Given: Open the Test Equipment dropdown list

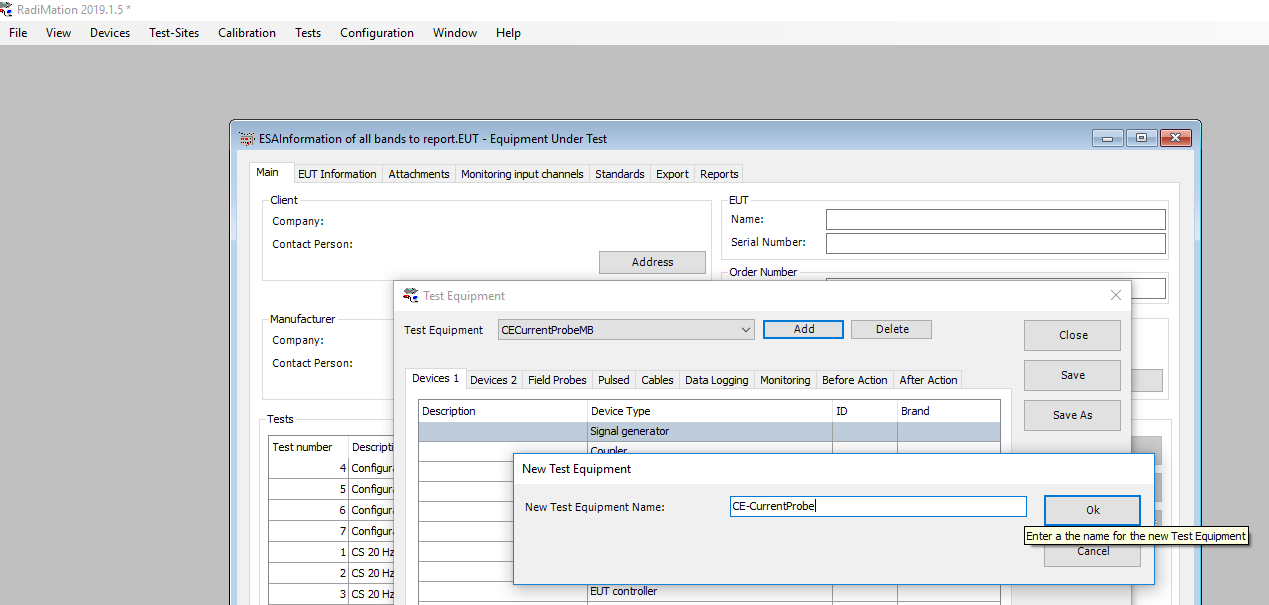Looking at the screenshot, I should pos(745,330).
